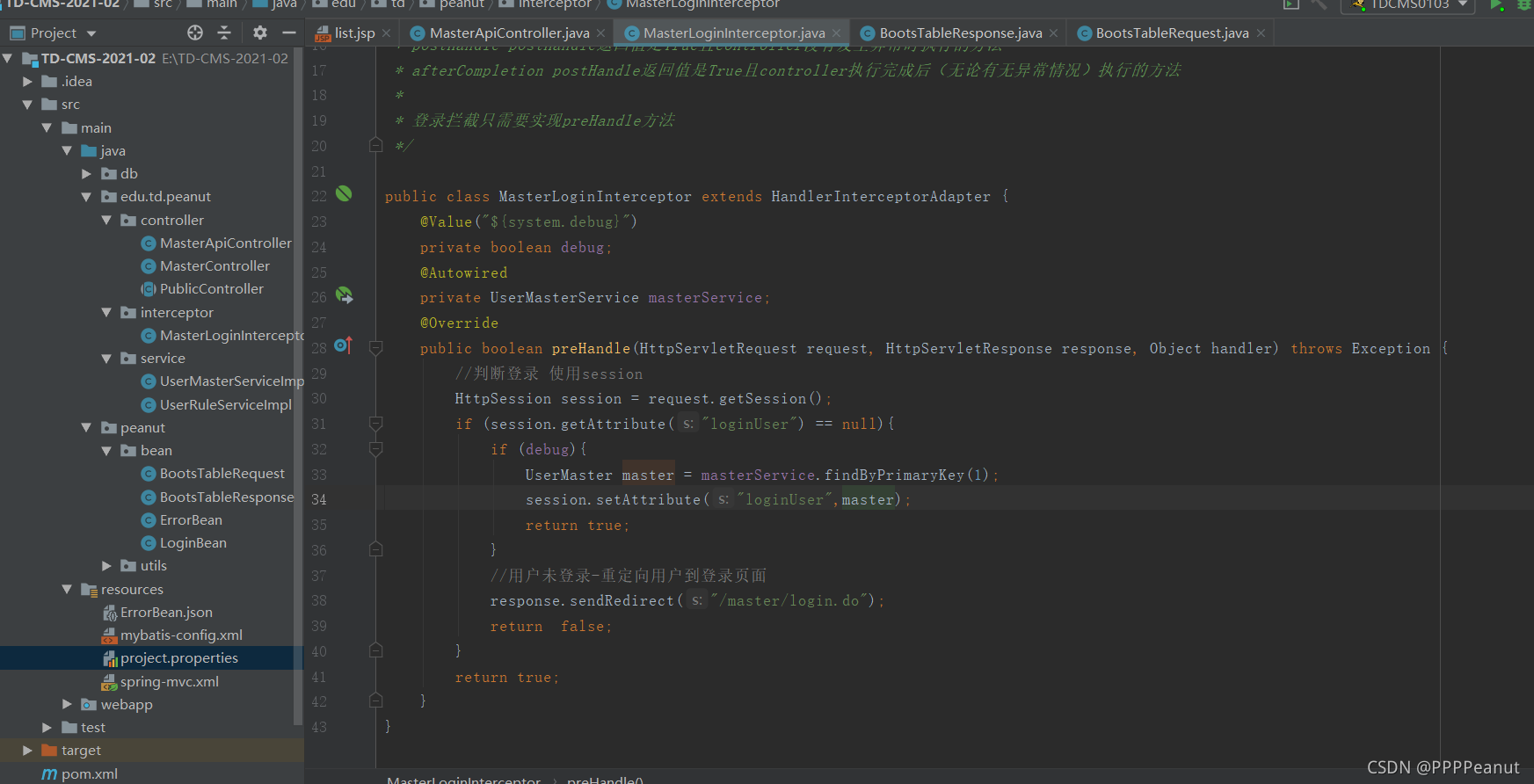Select MasterLoginInterceptor.java tab
This screenshot has height=784, width=1534.
tap(733, 33)
